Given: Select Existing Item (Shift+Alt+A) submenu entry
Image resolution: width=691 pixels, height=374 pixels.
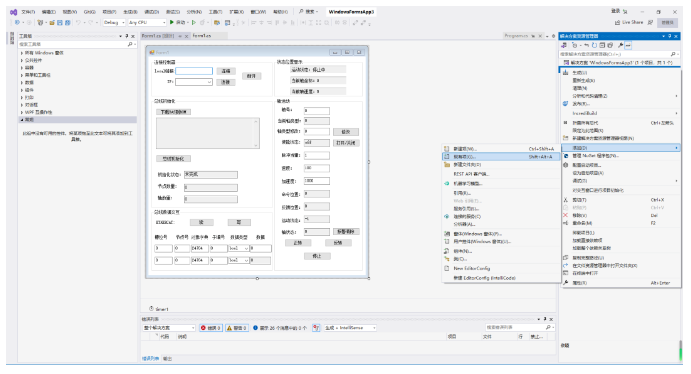Looking at the screenshot, I should click(x=501, y=157).
